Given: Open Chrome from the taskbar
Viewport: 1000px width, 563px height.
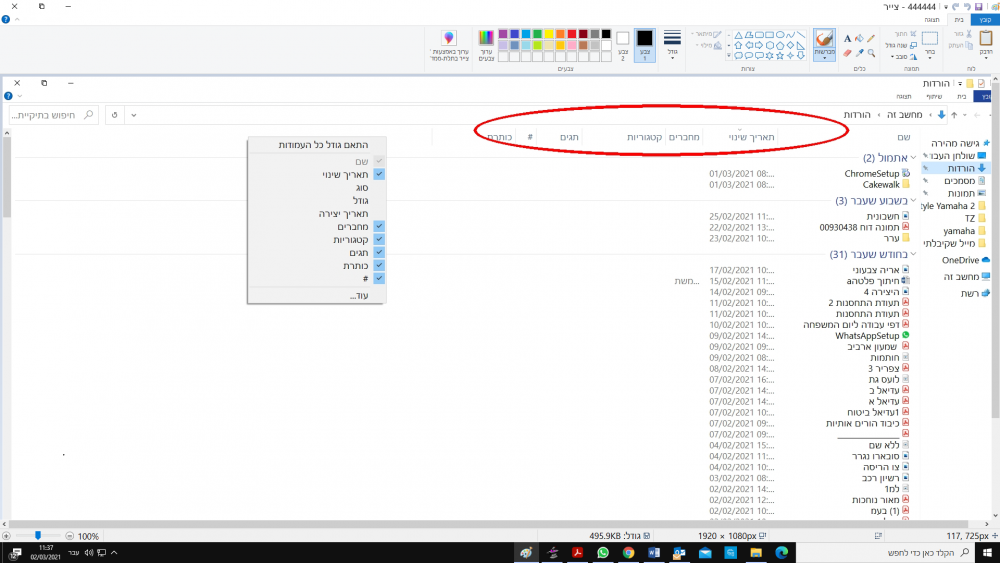Looking at the screenshot, I should tap(628, 553).
